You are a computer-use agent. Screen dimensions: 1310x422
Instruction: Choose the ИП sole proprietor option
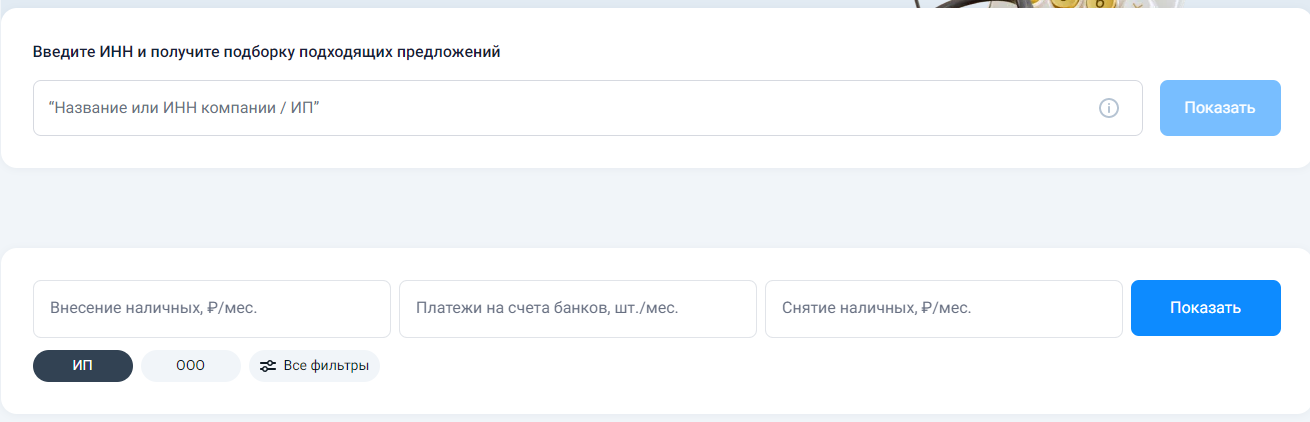coord(83,366)
